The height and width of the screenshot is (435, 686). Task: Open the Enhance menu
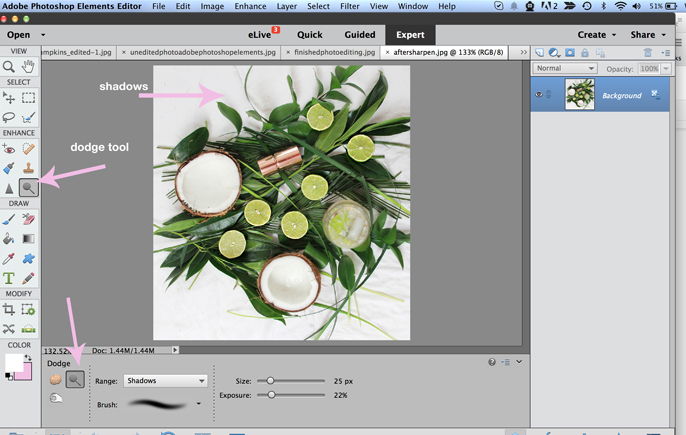[250, 6]
